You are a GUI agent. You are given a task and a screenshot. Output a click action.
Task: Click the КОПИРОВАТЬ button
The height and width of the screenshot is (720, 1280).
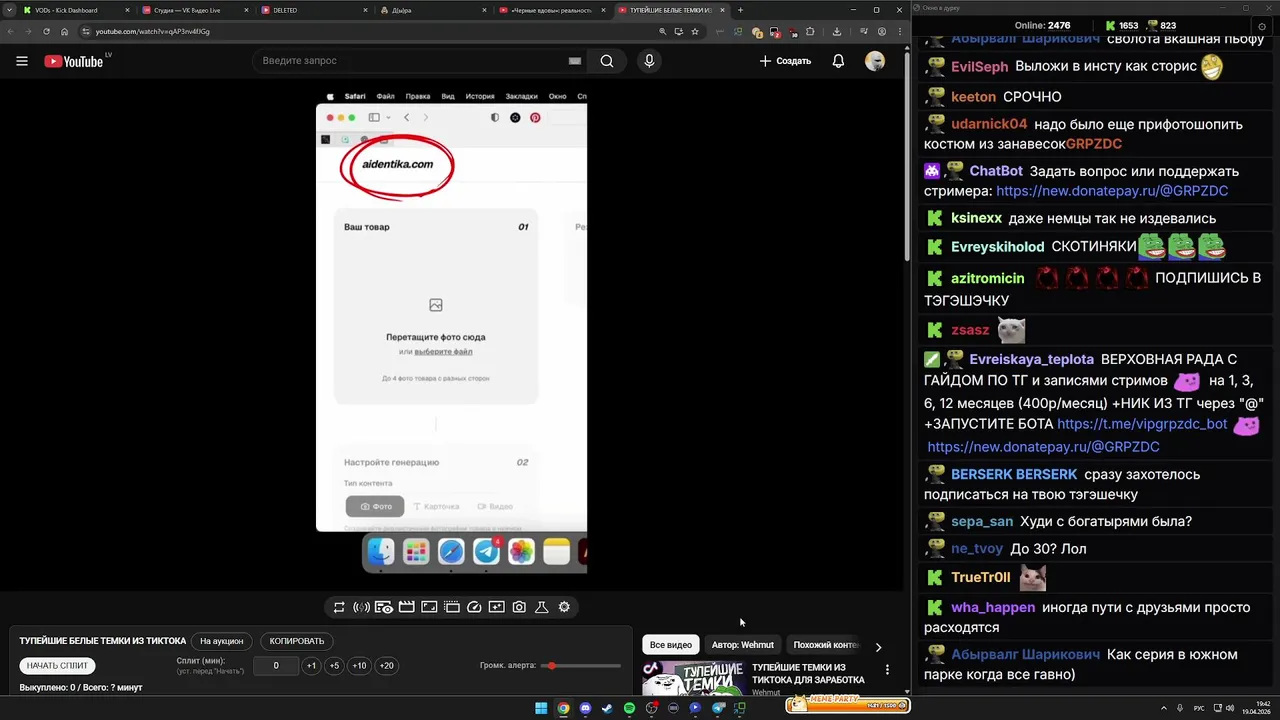pos(297,641)
